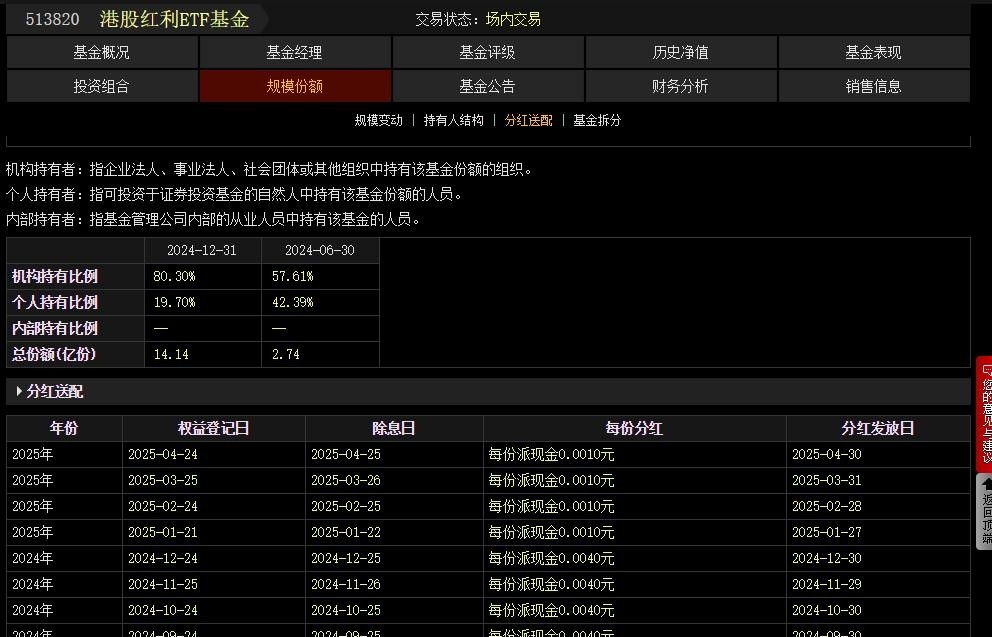Click the 个人持有比例 row label
The width and height of the screenshot is (992, 637).
coord(55,302)
